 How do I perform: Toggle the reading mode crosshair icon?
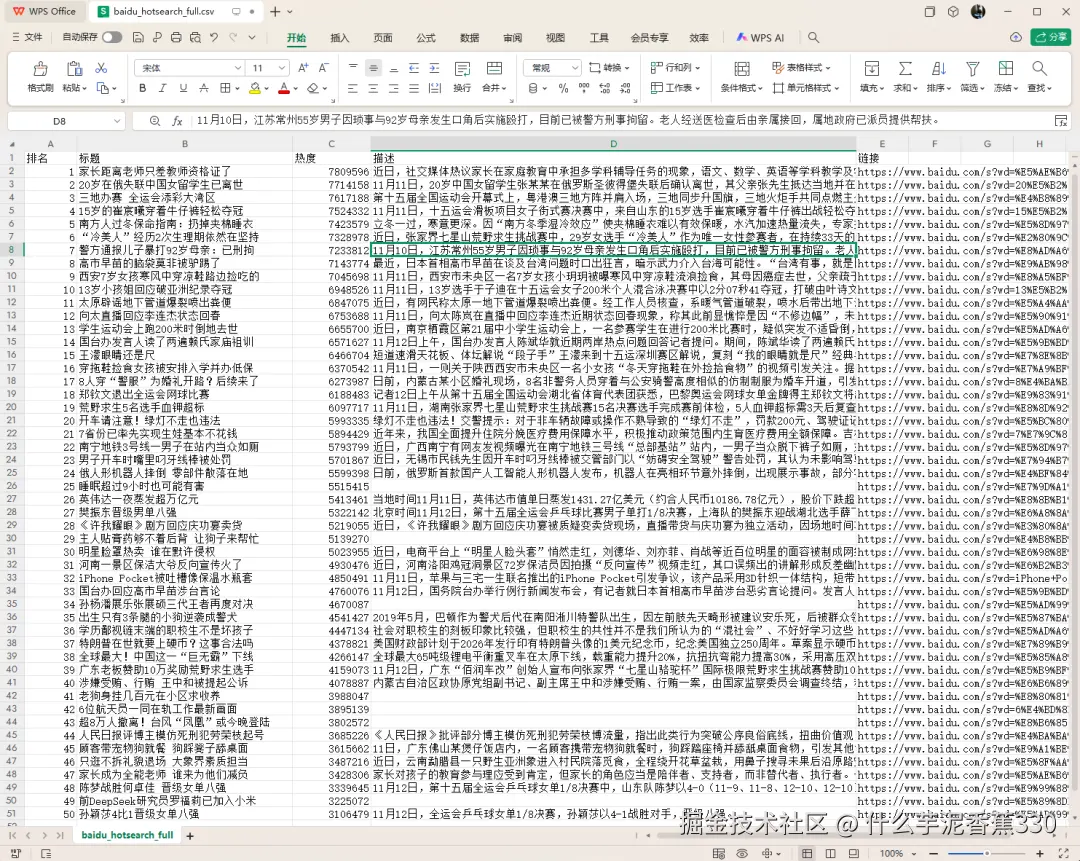point(767,853)
